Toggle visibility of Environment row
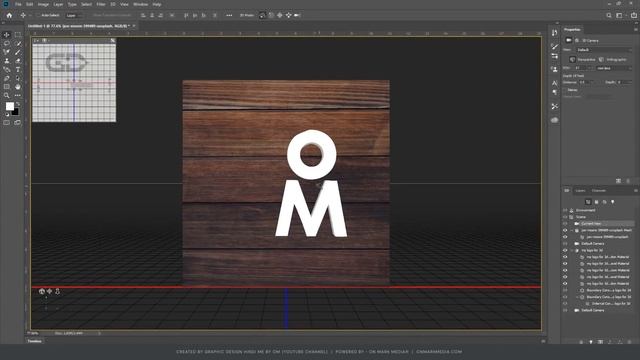640x360 pixels. tap(565, 210)
